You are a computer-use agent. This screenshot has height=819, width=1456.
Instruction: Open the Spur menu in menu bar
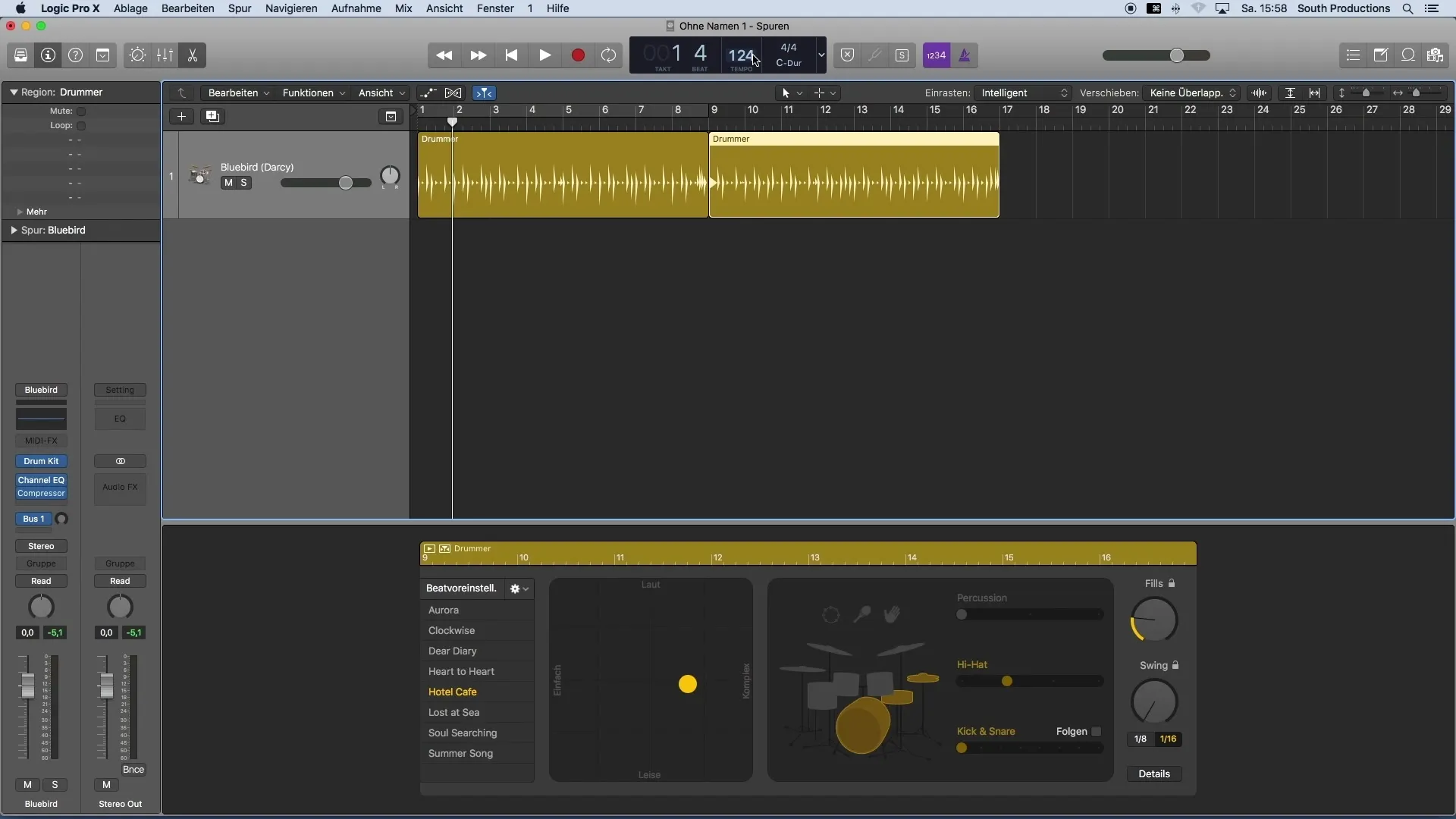pyautogui.click(x=239, y=8)
